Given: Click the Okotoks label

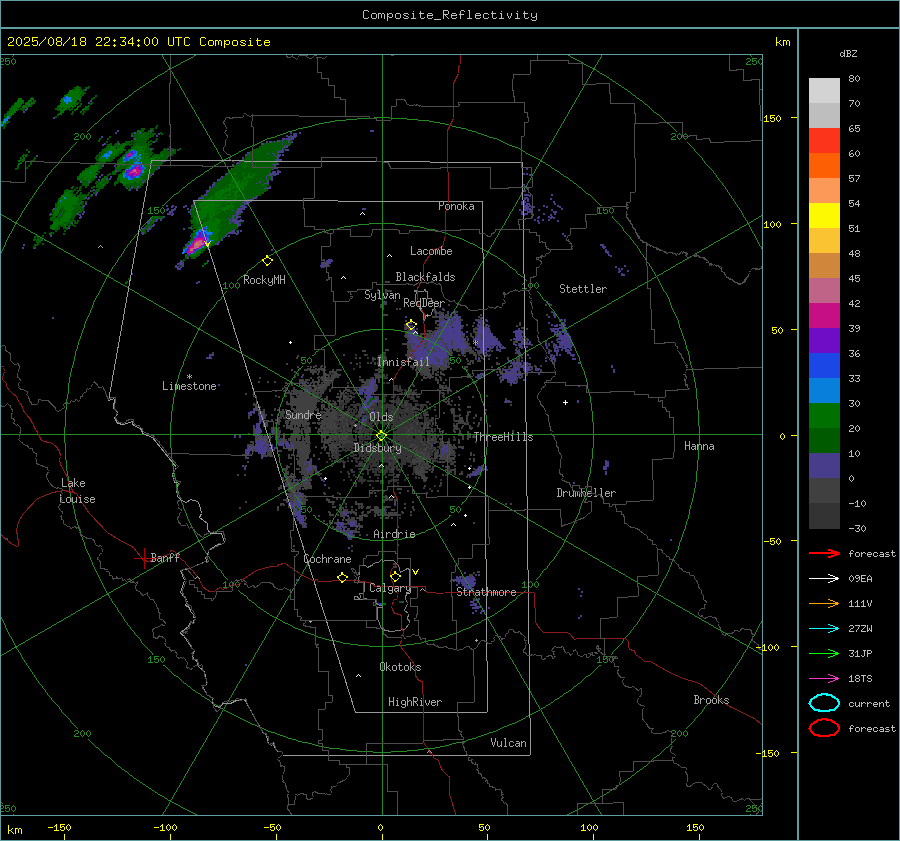Looking at the screenshot, I should [400, 667].
